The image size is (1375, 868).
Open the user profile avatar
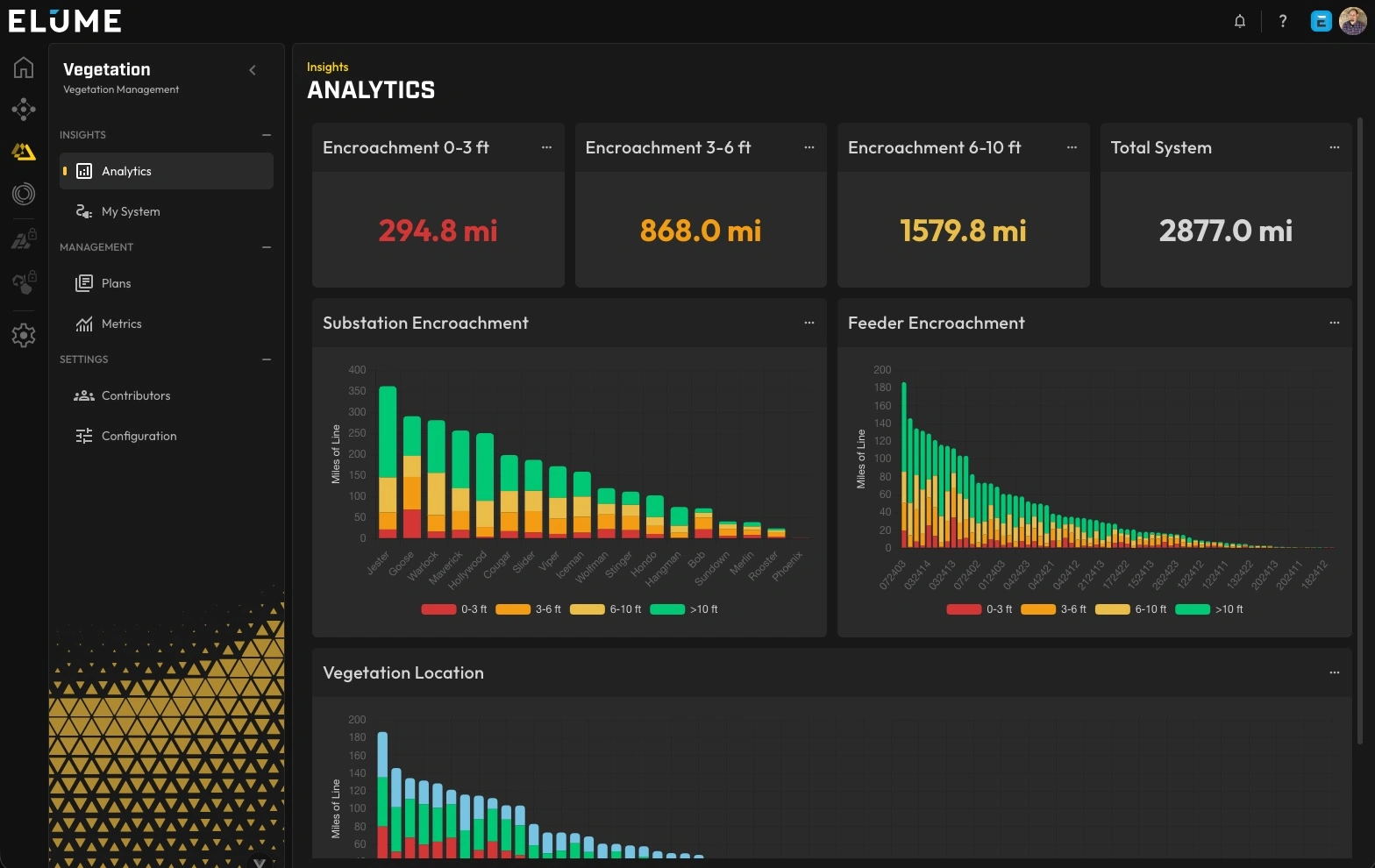click(x=1352, y=21)
